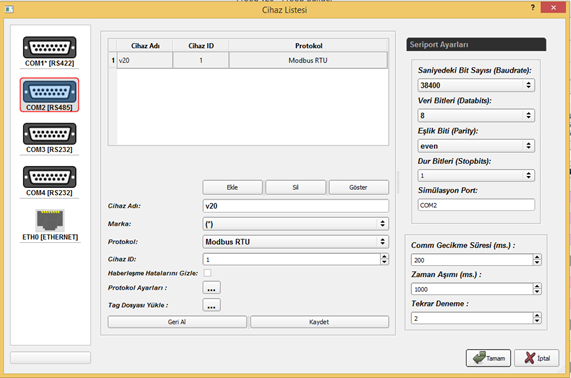Select the Modbus RTU cell in table

(308, 60)
